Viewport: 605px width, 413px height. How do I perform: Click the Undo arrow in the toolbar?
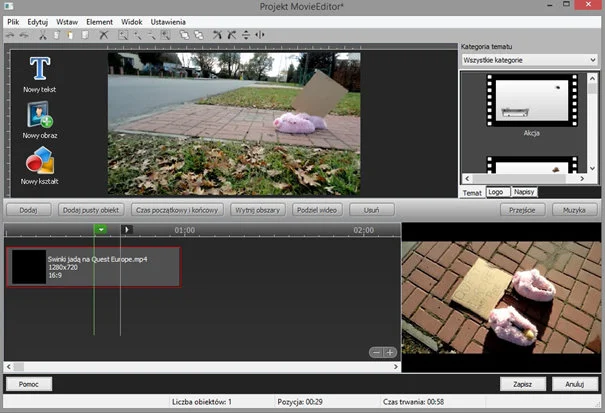10,35
